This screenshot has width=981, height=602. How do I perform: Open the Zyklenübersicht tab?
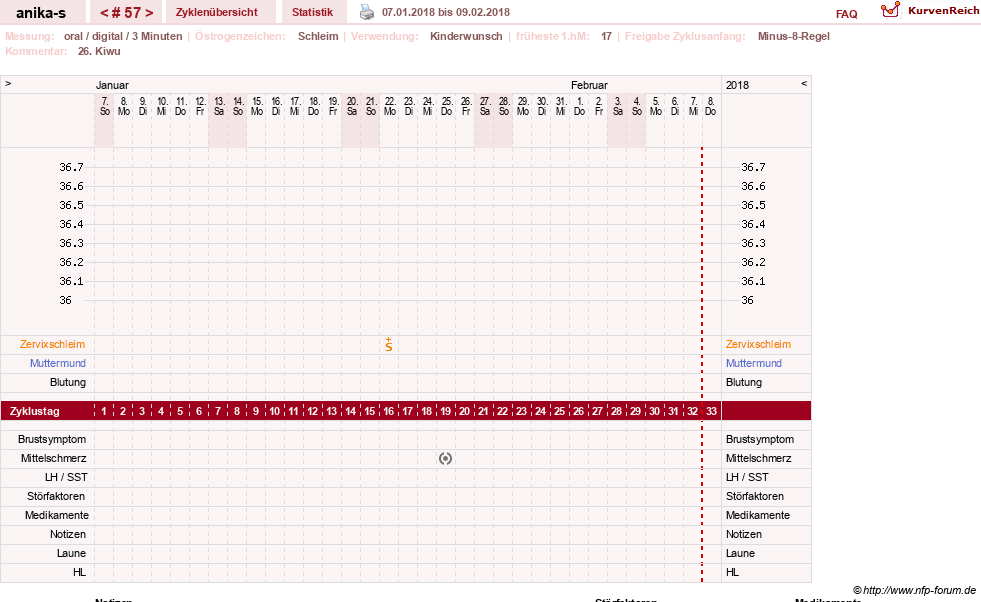216,13
